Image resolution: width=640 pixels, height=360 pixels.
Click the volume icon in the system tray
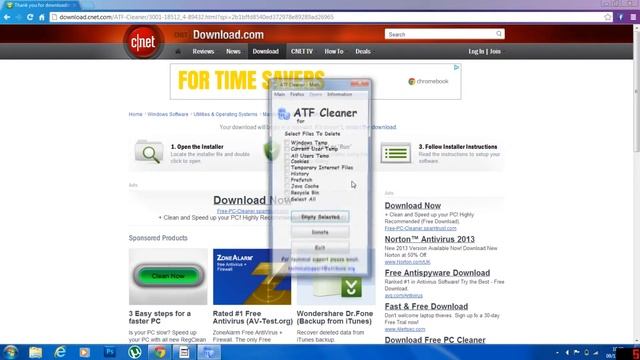(x=567, y=352)
